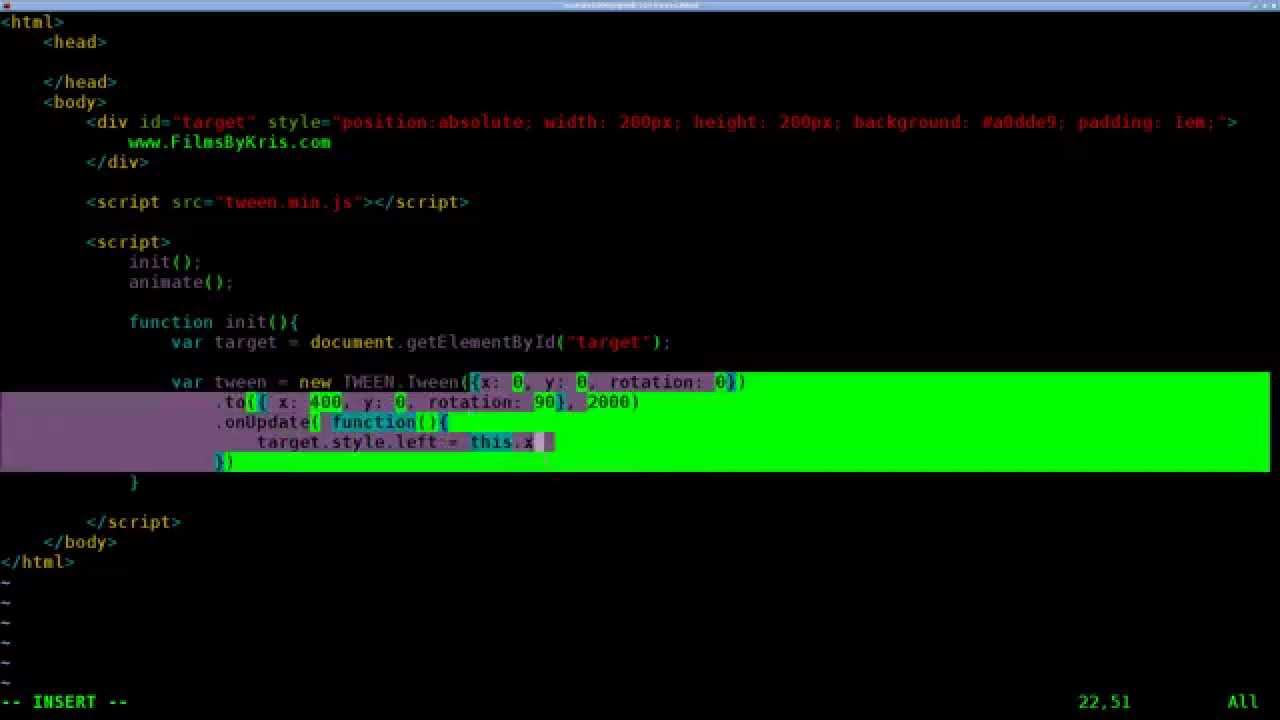Click the getElementById method name
The width and height of the screenshot is (1280, 720).
(480, 342)
